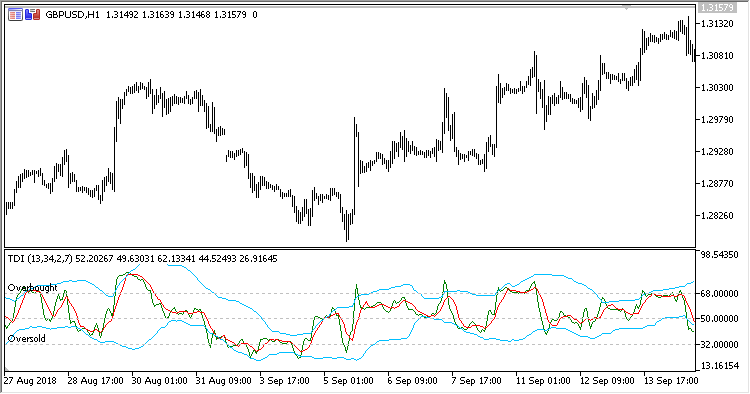
Task: Click the 31 Aug 09:00 time label
Action: 223,381
